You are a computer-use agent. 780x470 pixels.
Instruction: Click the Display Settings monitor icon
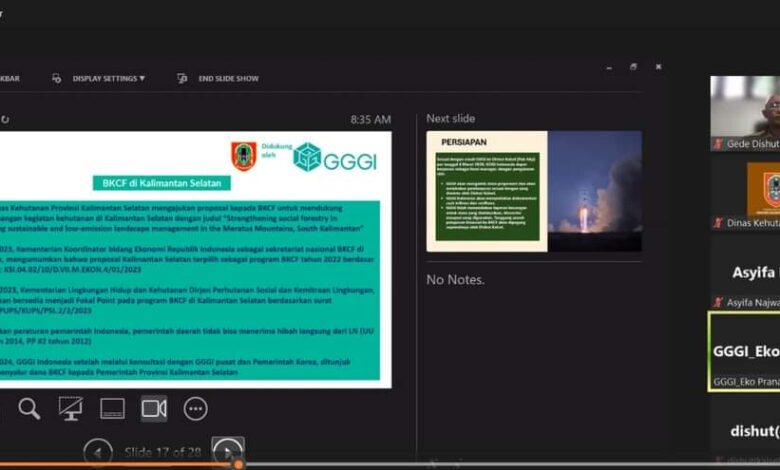(x=56, y=78)
